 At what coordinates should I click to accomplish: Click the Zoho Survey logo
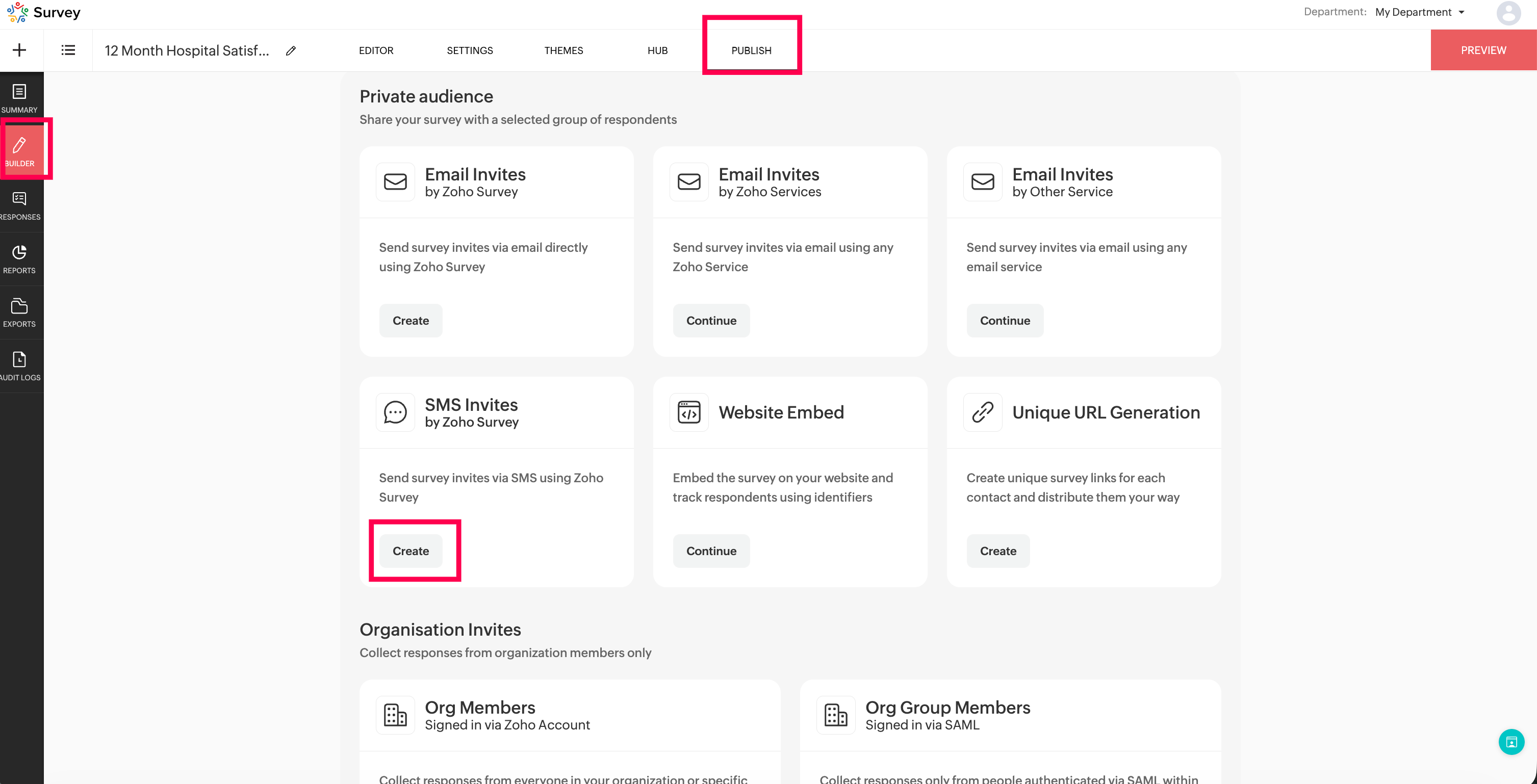(43, 12)
